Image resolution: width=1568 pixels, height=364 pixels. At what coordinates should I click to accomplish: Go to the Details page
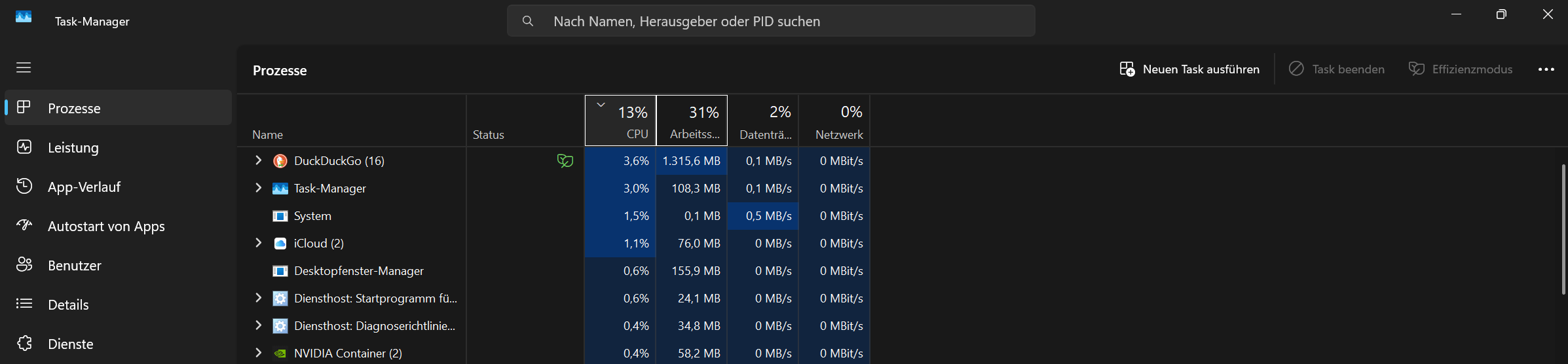click(119, 304)
